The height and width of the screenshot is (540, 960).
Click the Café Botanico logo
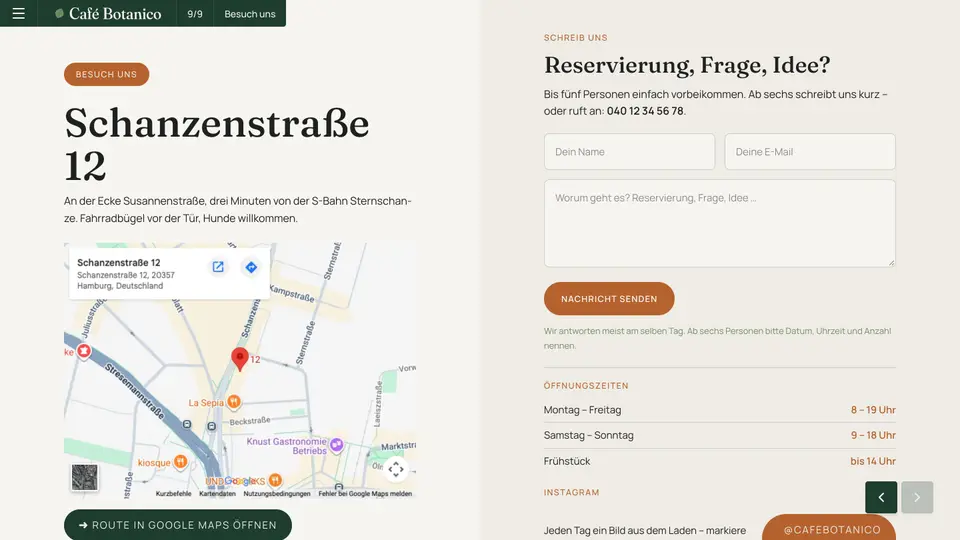click(108, 13)
